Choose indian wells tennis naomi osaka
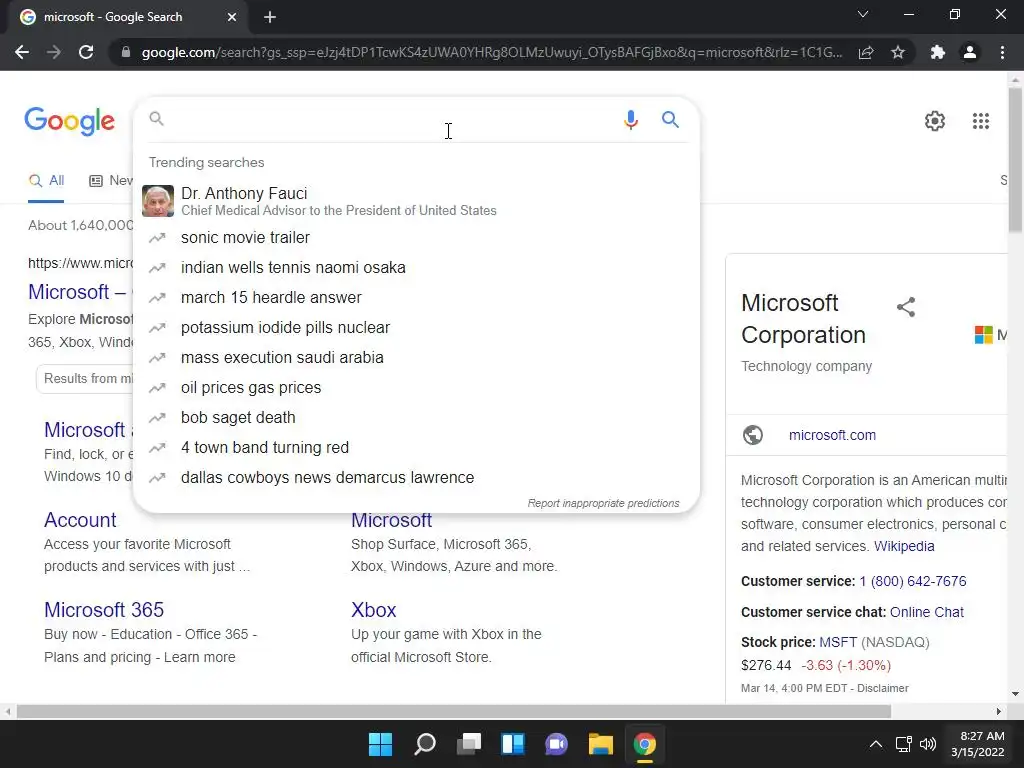Image resolution: width=1024 pixels, height=768 pixels. click(417, 268)
